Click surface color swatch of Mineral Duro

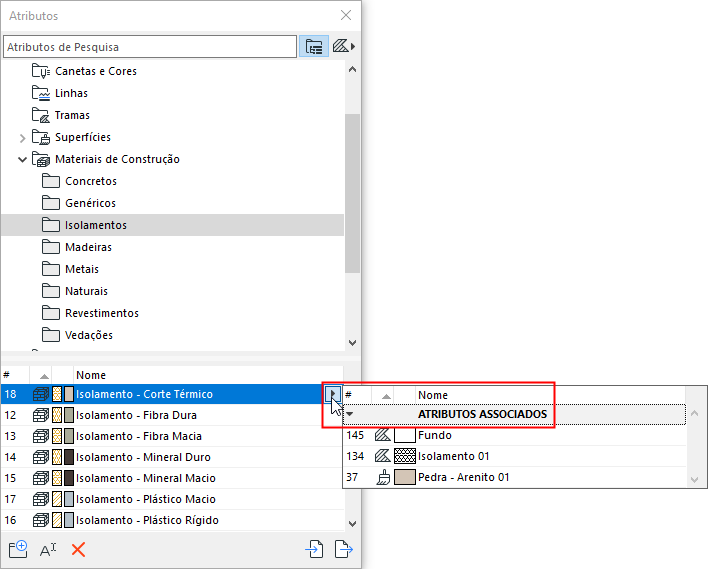pyautogui.click(x=69, y=457)
